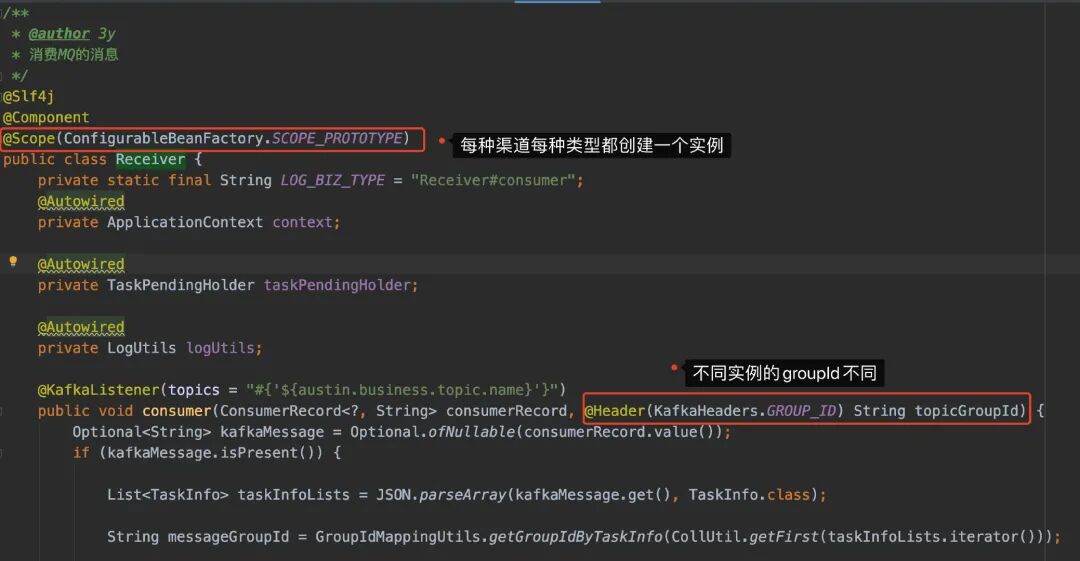1080x561 pixels.
Task: Click the @Header annotation
Action: pos(614,411)
